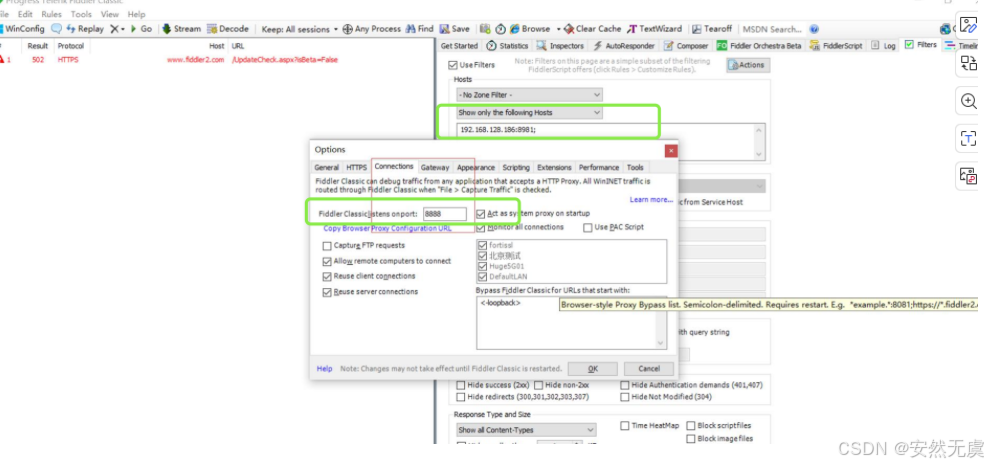Click the magnifier zoom-in icon in right sidebar
Viewport: 988px width, 466px height.
[968, 101]
